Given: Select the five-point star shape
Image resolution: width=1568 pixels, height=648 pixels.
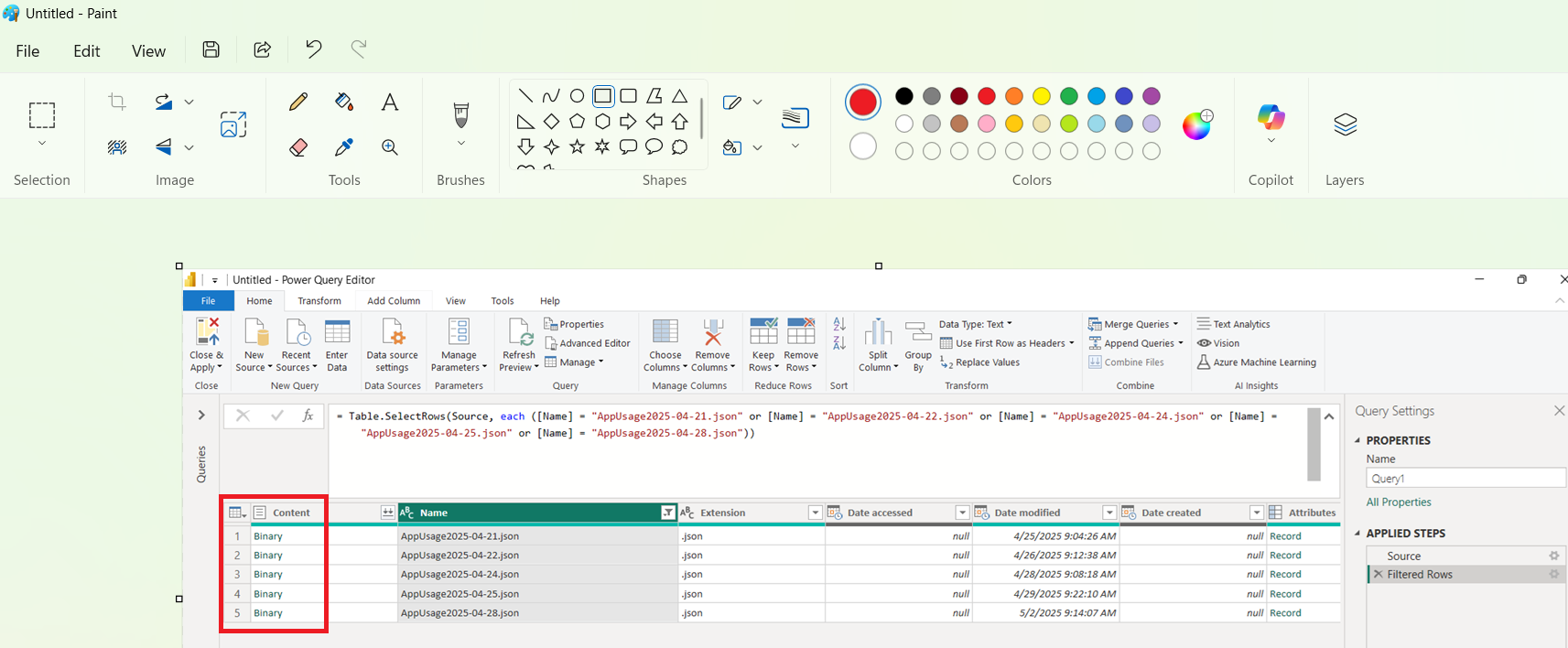Looking at the screenshot, I should tap(577, 146).
